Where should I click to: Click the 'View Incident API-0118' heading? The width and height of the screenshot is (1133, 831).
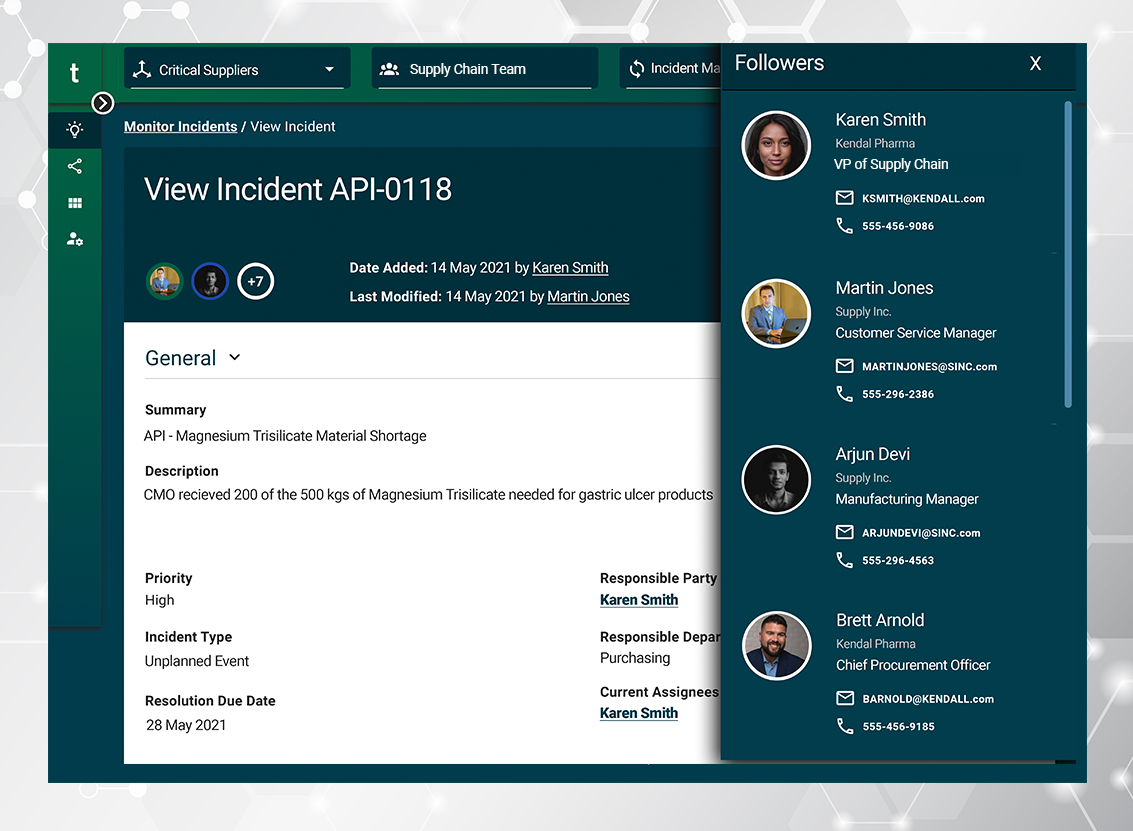tap(298, 190)
